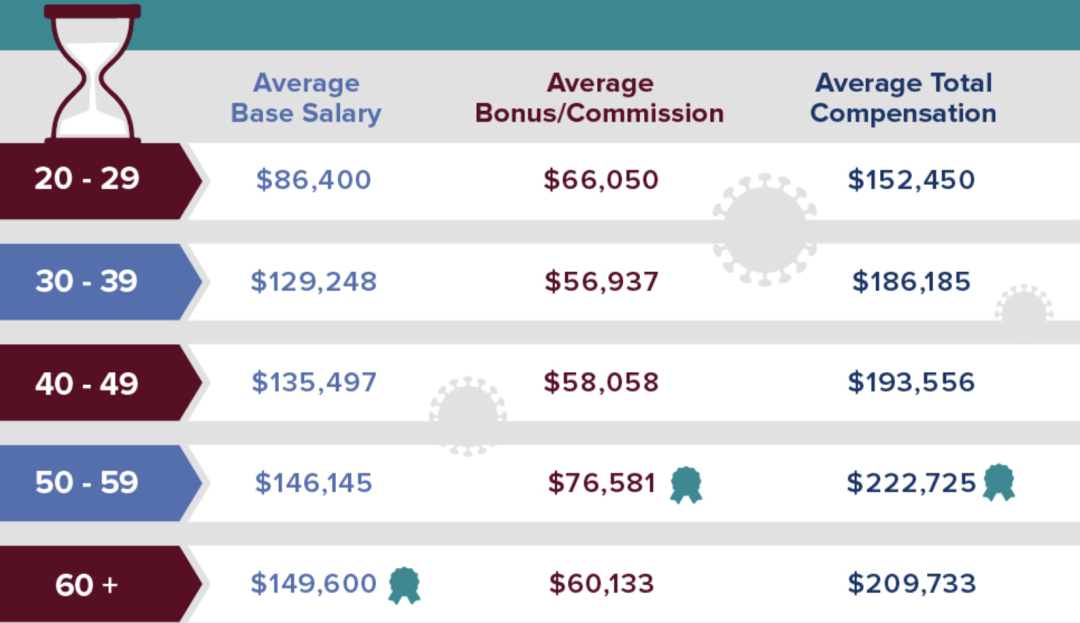Click the $209,733 total compensation value
Screen dimensions: 1080x623
[911, 584]
